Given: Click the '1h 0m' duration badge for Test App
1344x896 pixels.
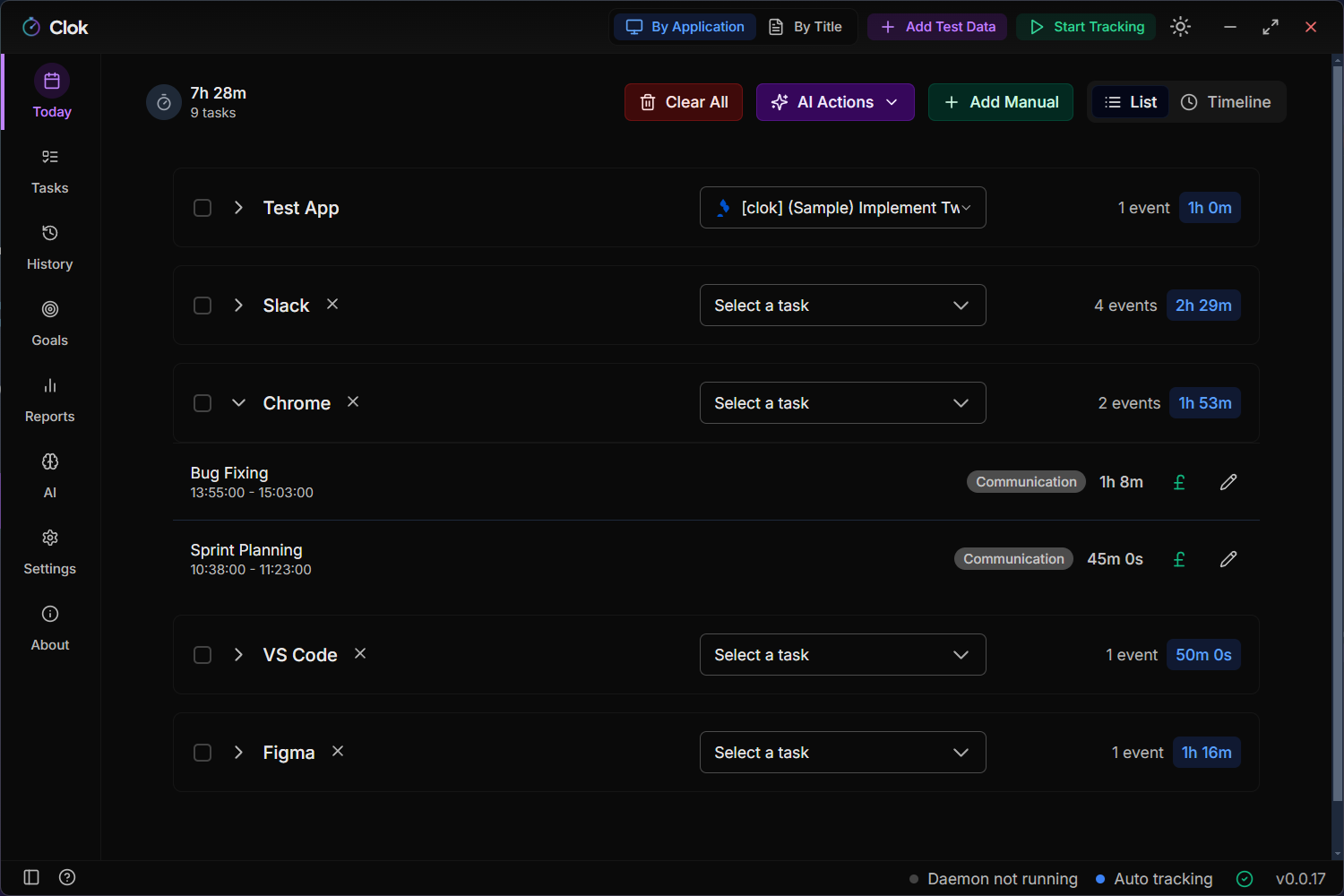Looking at the screenshot, I should pos(1210,208).
